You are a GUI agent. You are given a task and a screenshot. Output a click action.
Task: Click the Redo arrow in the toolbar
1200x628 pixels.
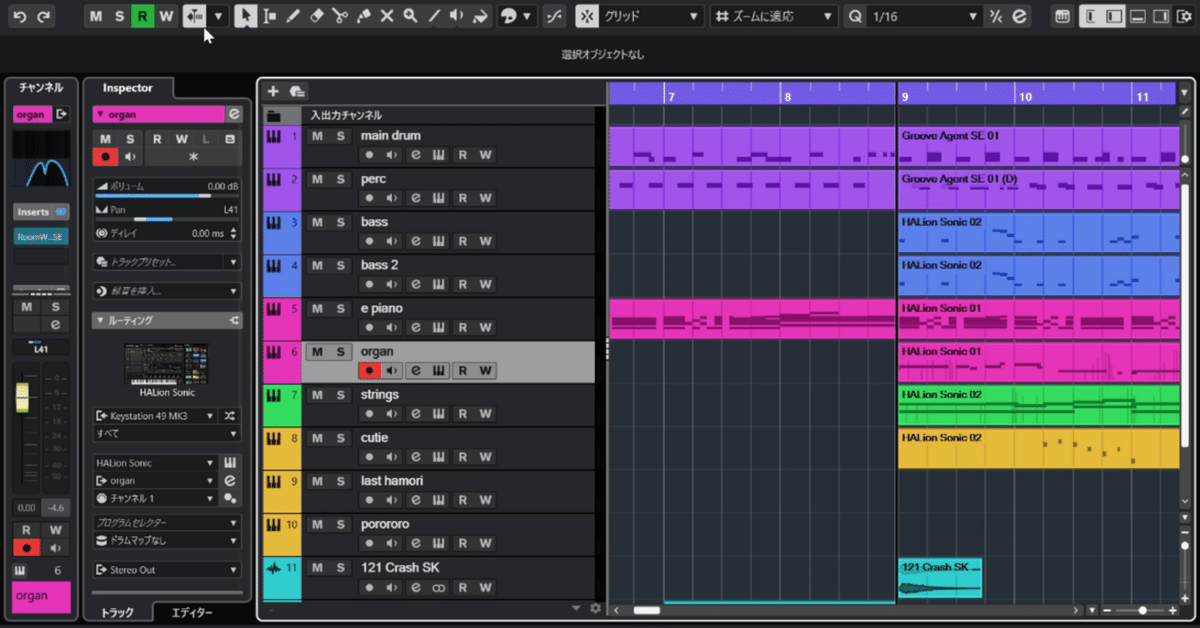click(44, 17)
